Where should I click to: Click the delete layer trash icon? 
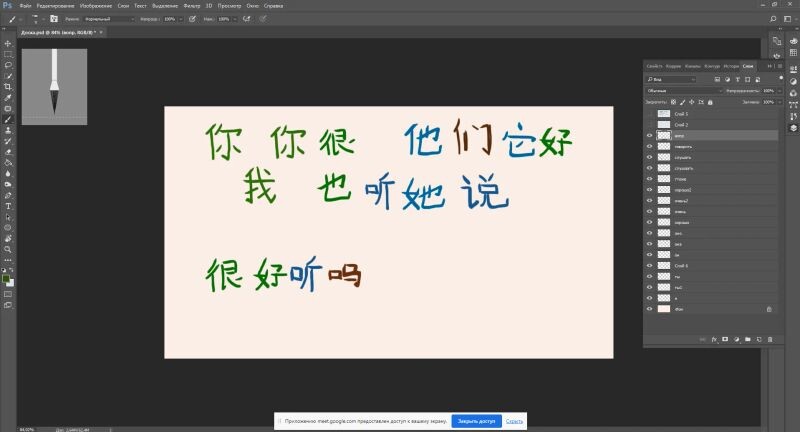[771, 340]
